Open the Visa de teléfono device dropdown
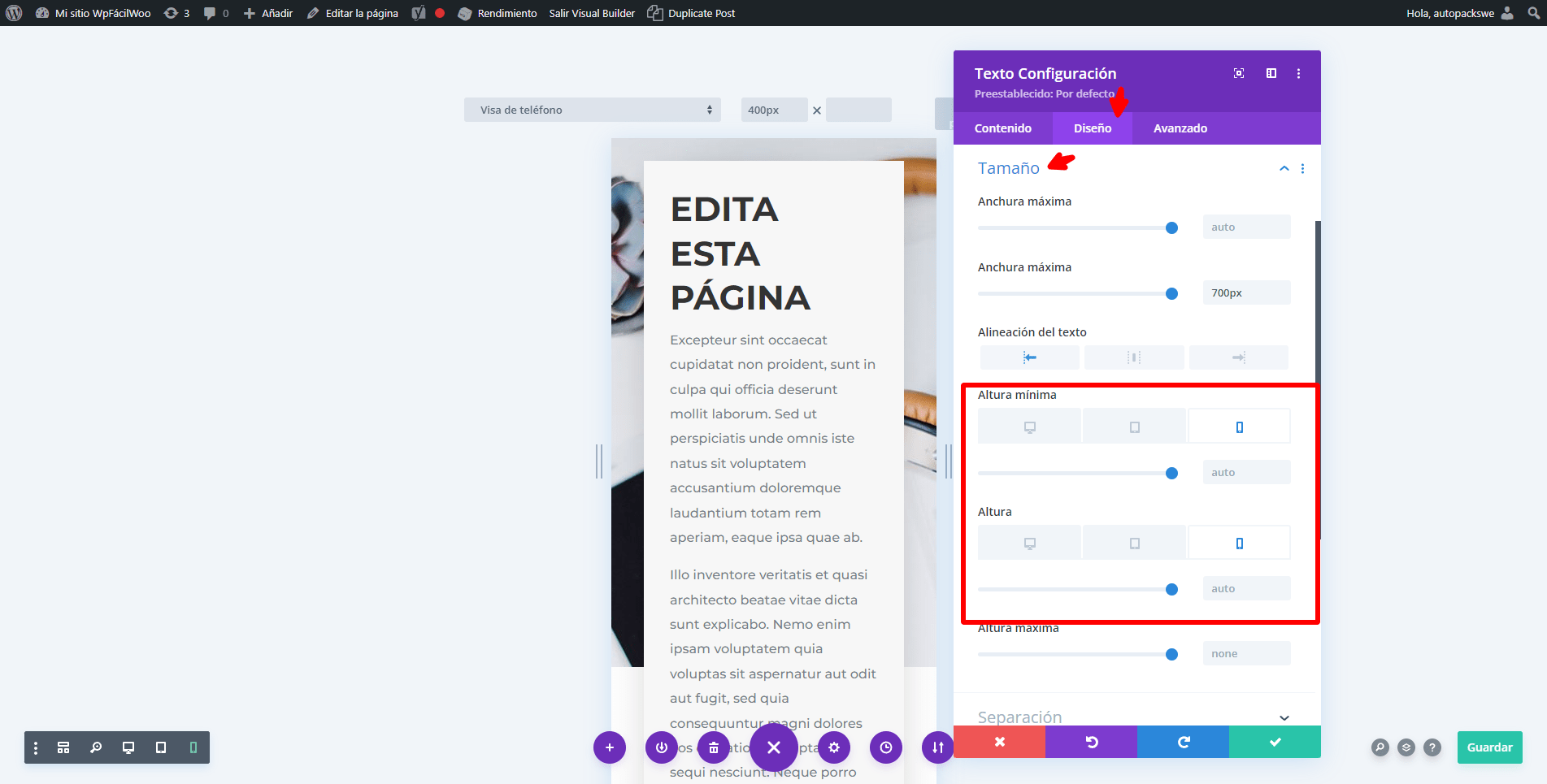This screenshot has width=1547, height=784. [593, 110]
